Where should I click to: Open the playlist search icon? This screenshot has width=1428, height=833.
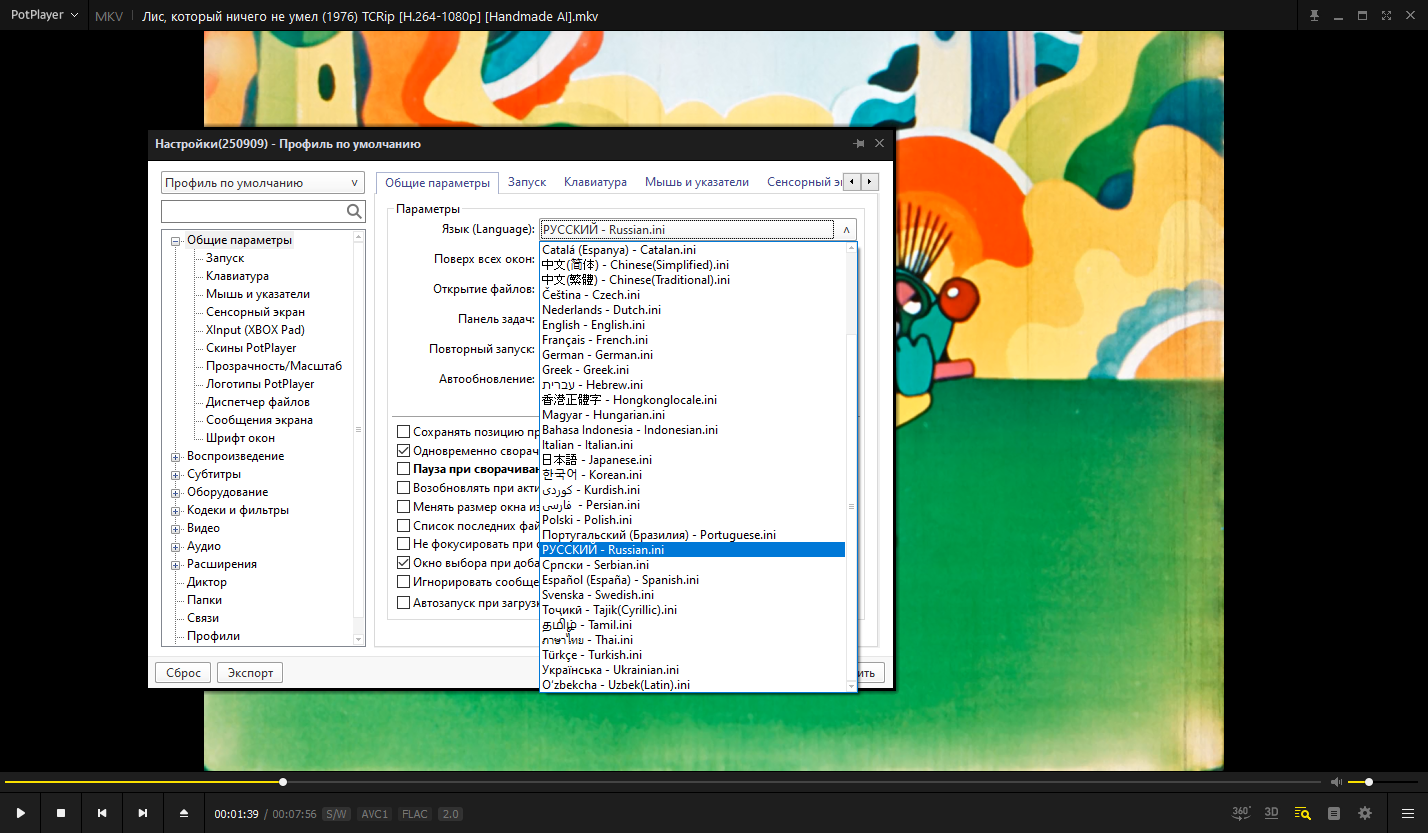1302,813
